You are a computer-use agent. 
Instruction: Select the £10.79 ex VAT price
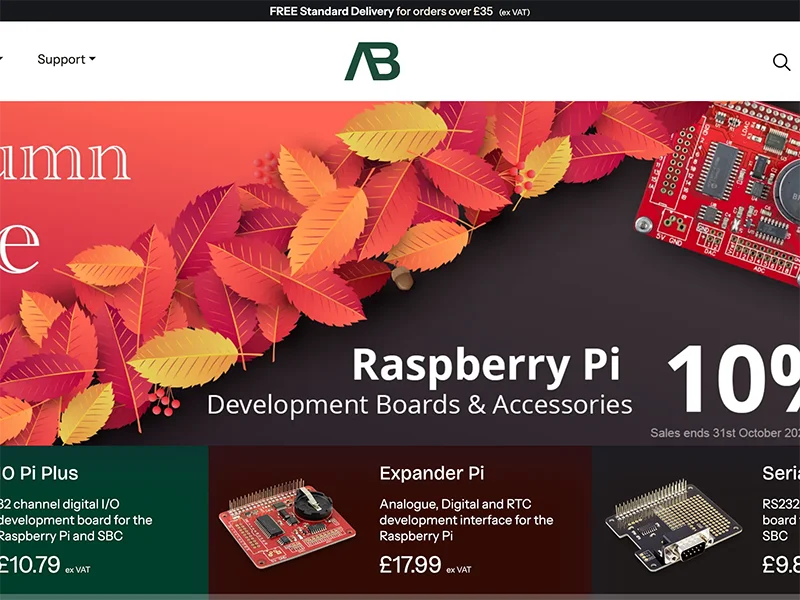pos(45,565)
